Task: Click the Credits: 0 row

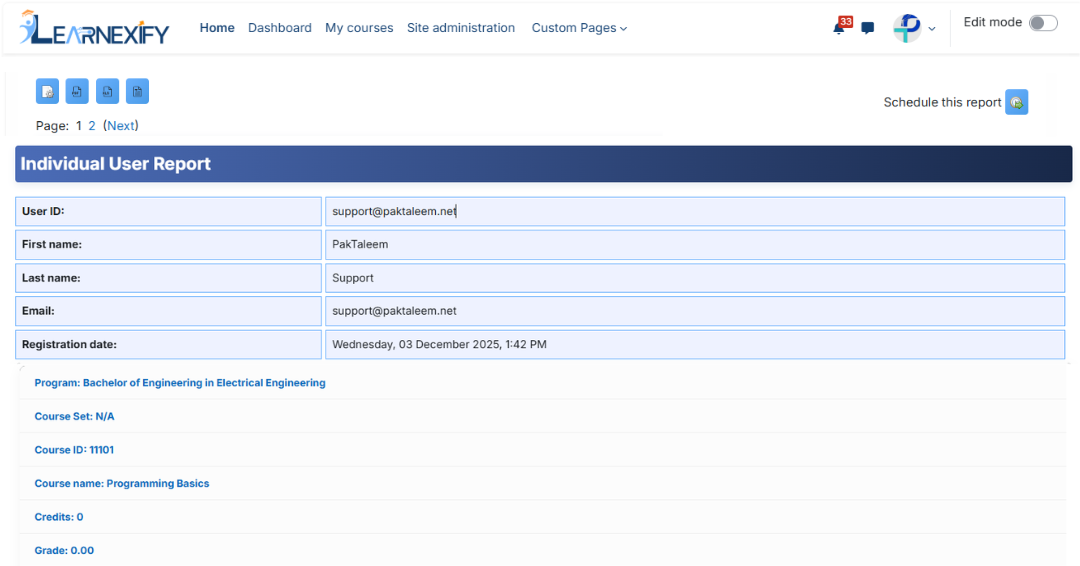Action: [x=543, y=517]
